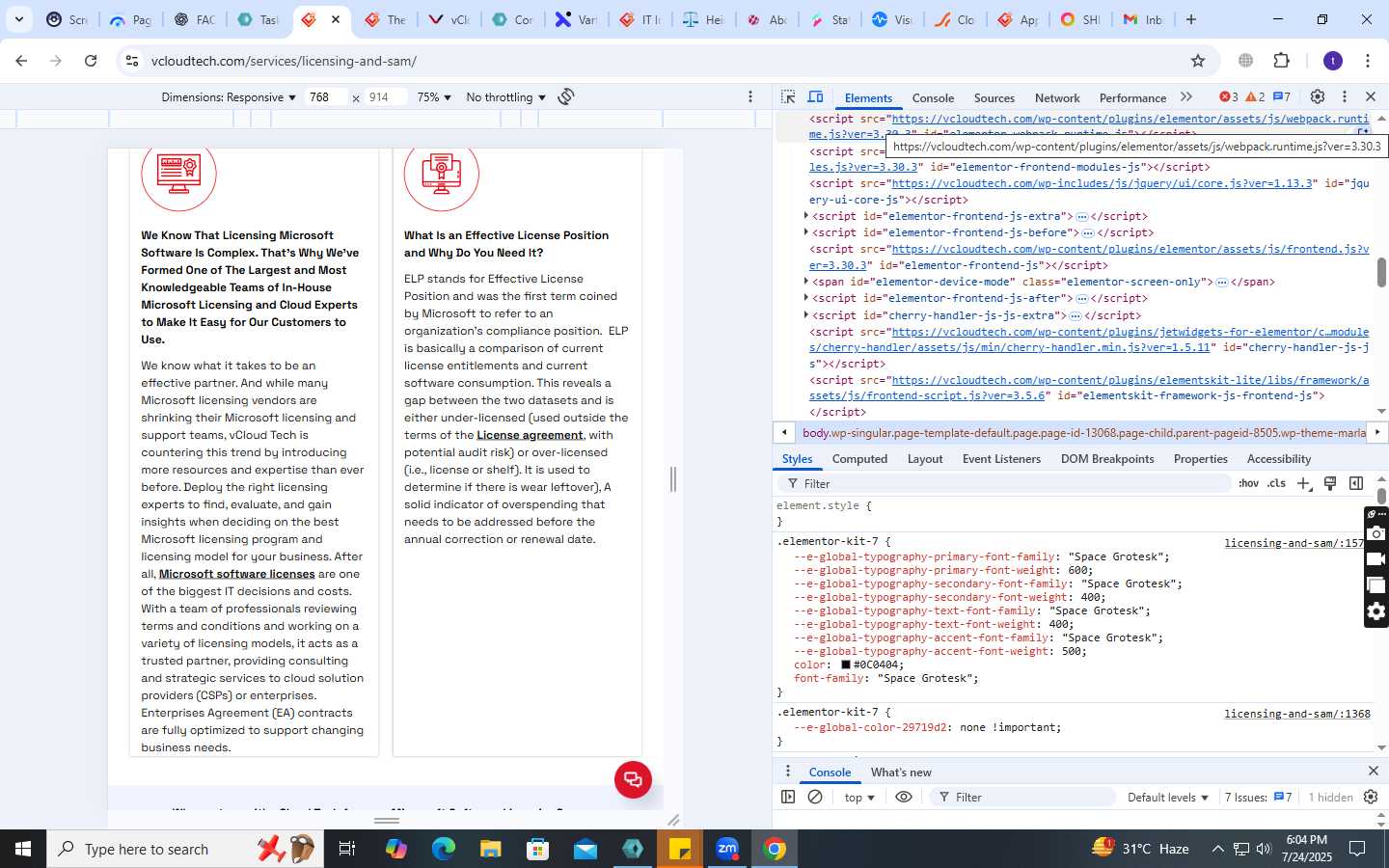This screenshot has width=1389, height=868.
Task: Click the viewport height field showing 914
Action: [385, 97]
